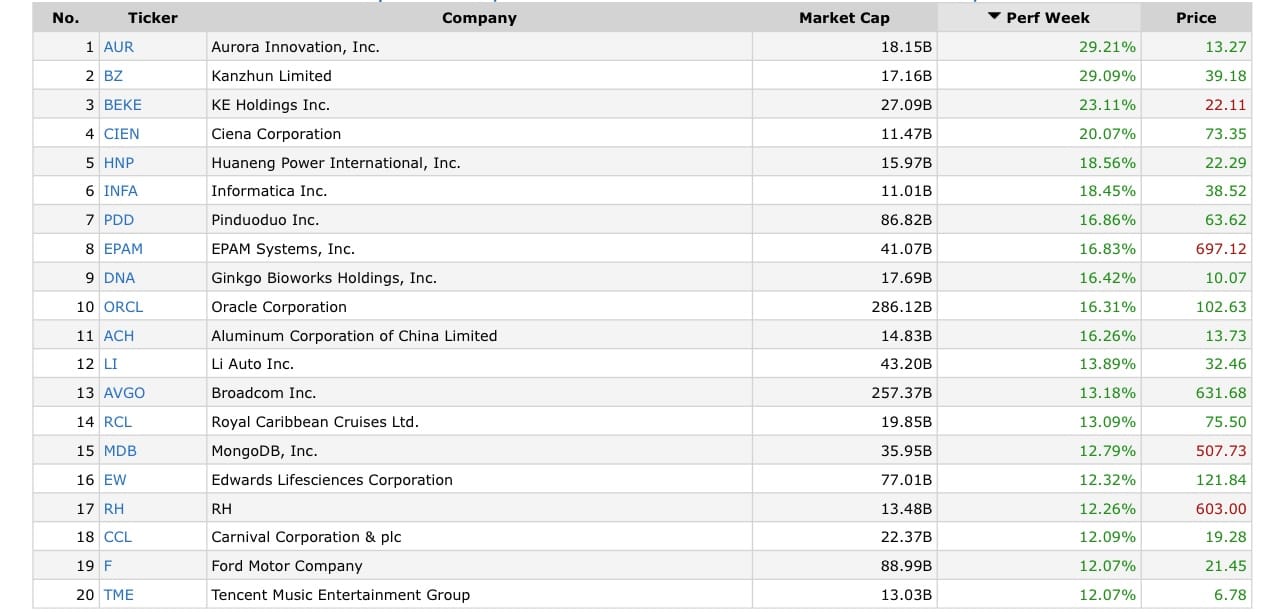Open the TME ticker link

[118, 595]
